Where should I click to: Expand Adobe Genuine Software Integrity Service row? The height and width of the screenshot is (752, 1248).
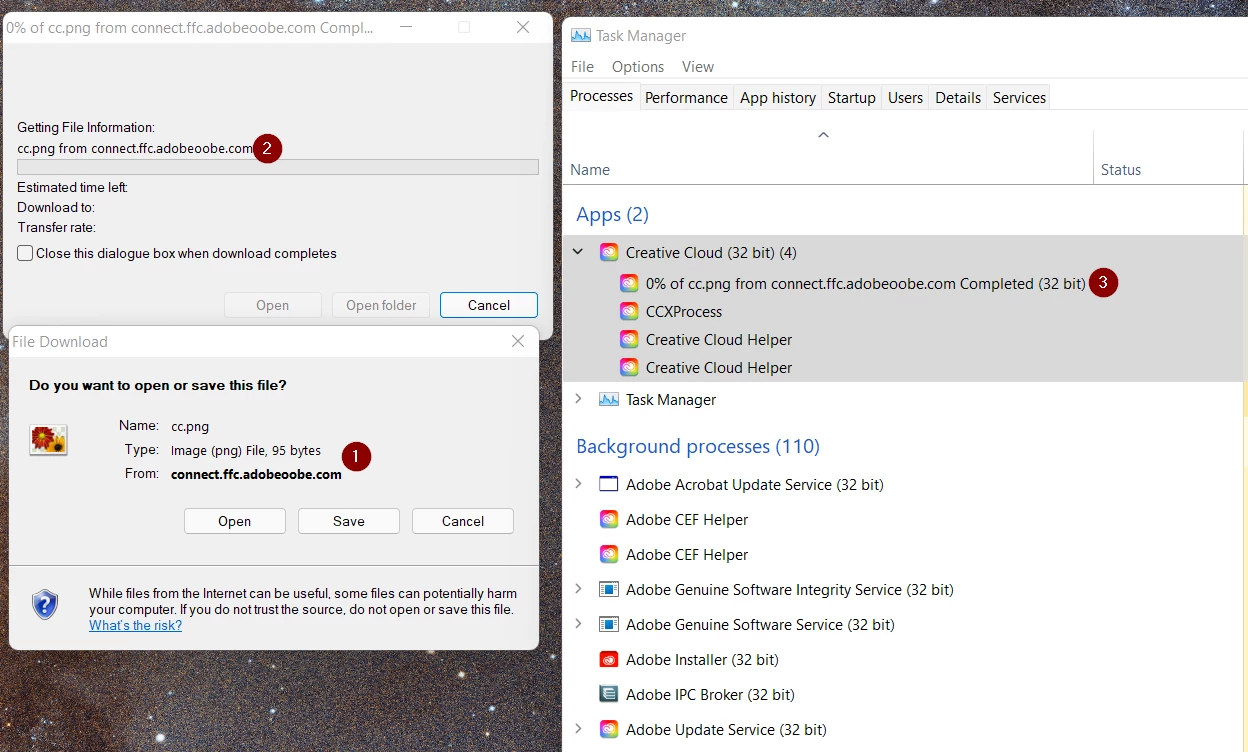[x=578, y=589]
